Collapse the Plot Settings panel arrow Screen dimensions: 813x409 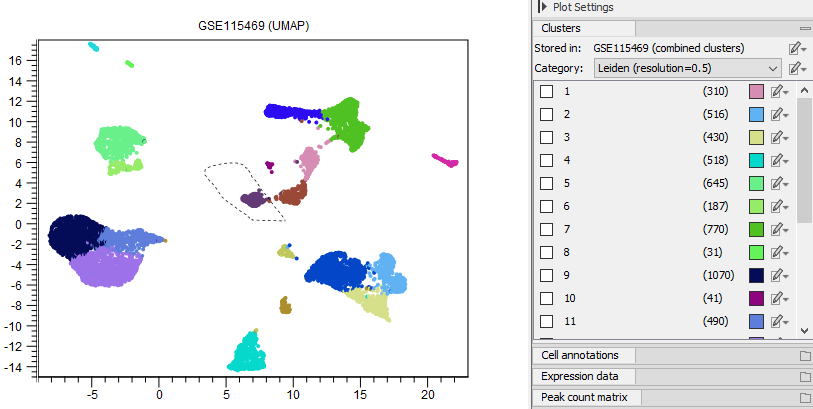(542, 7)
